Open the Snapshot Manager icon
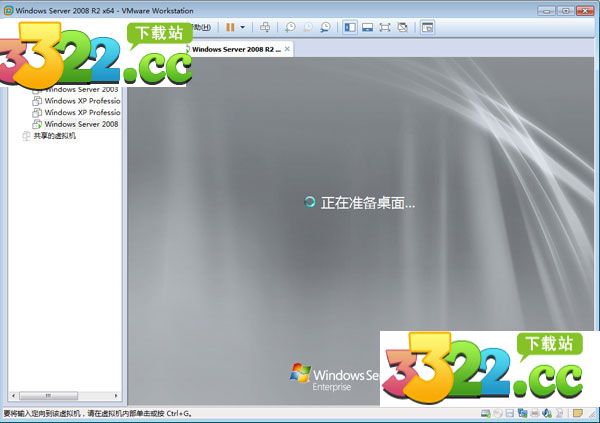 coord(325,27)
